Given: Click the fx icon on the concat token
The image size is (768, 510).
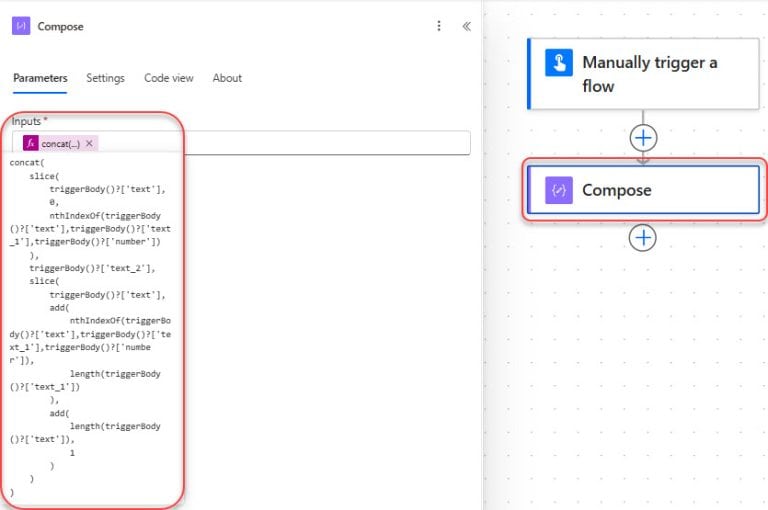Looking at the screenshot, I should 31,144.
